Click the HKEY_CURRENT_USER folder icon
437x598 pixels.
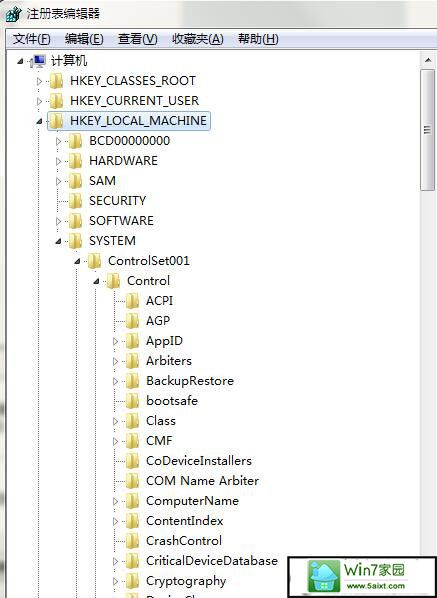[56, 101]
